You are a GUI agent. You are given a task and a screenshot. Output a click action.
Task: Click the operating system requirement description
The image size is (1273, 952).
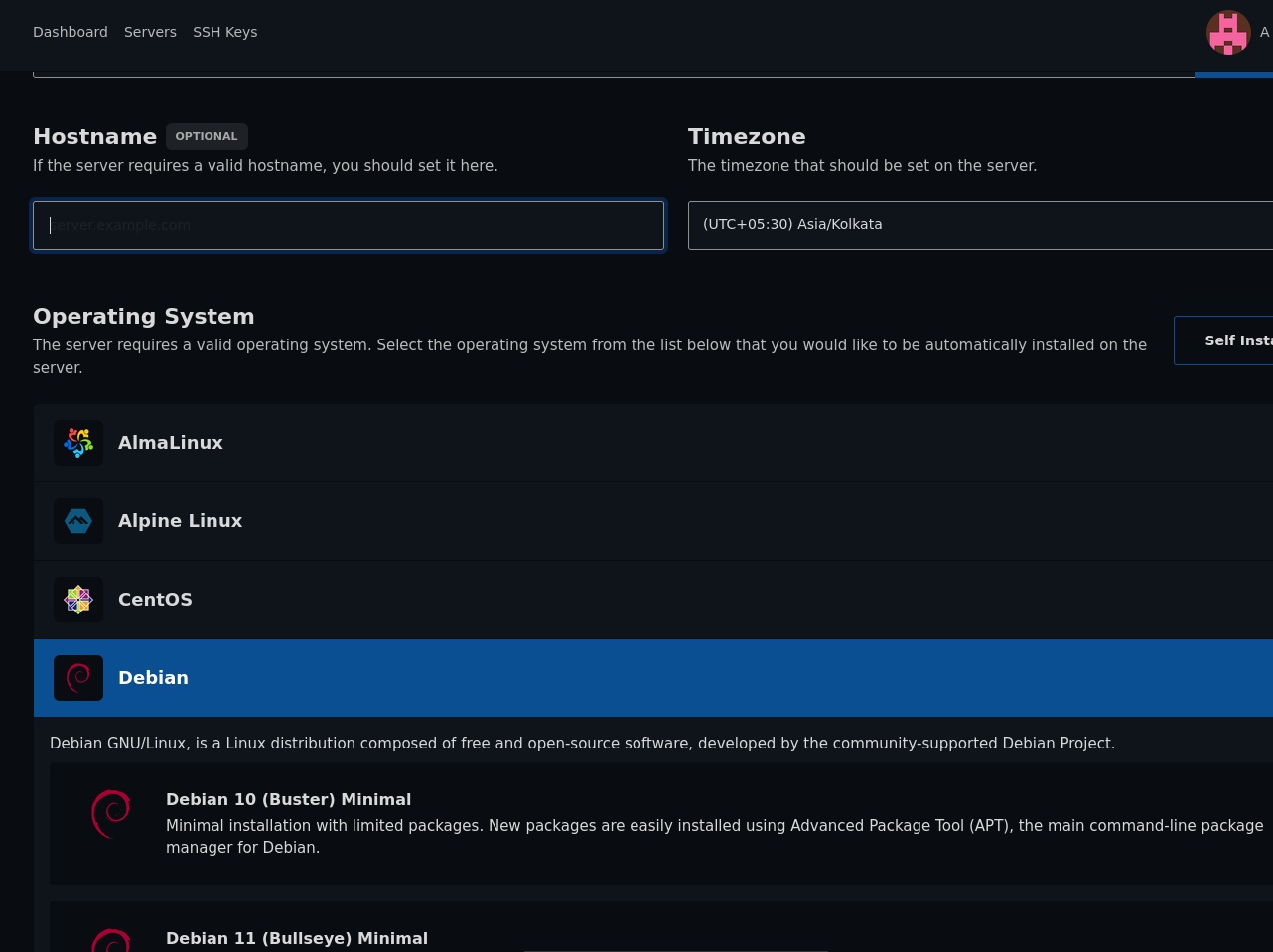590,356
